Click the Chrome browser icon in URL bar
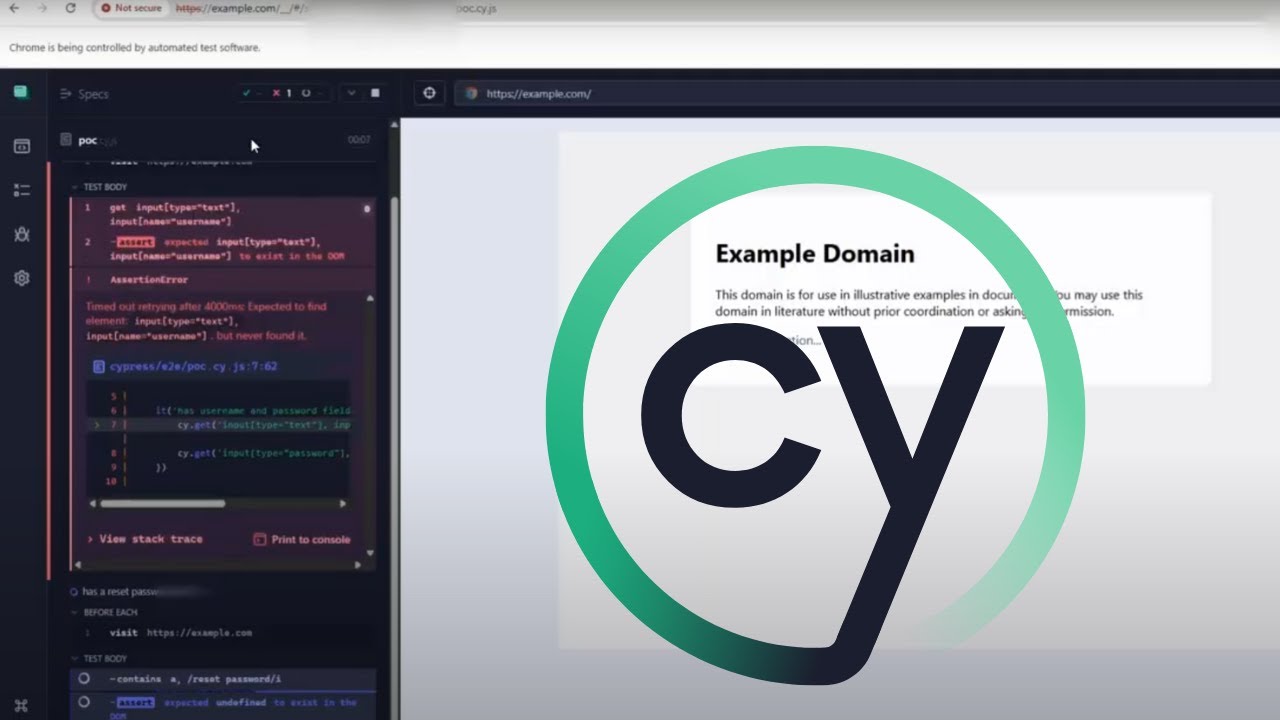This screenshot has width=1280, height=720. click(472, 94)
